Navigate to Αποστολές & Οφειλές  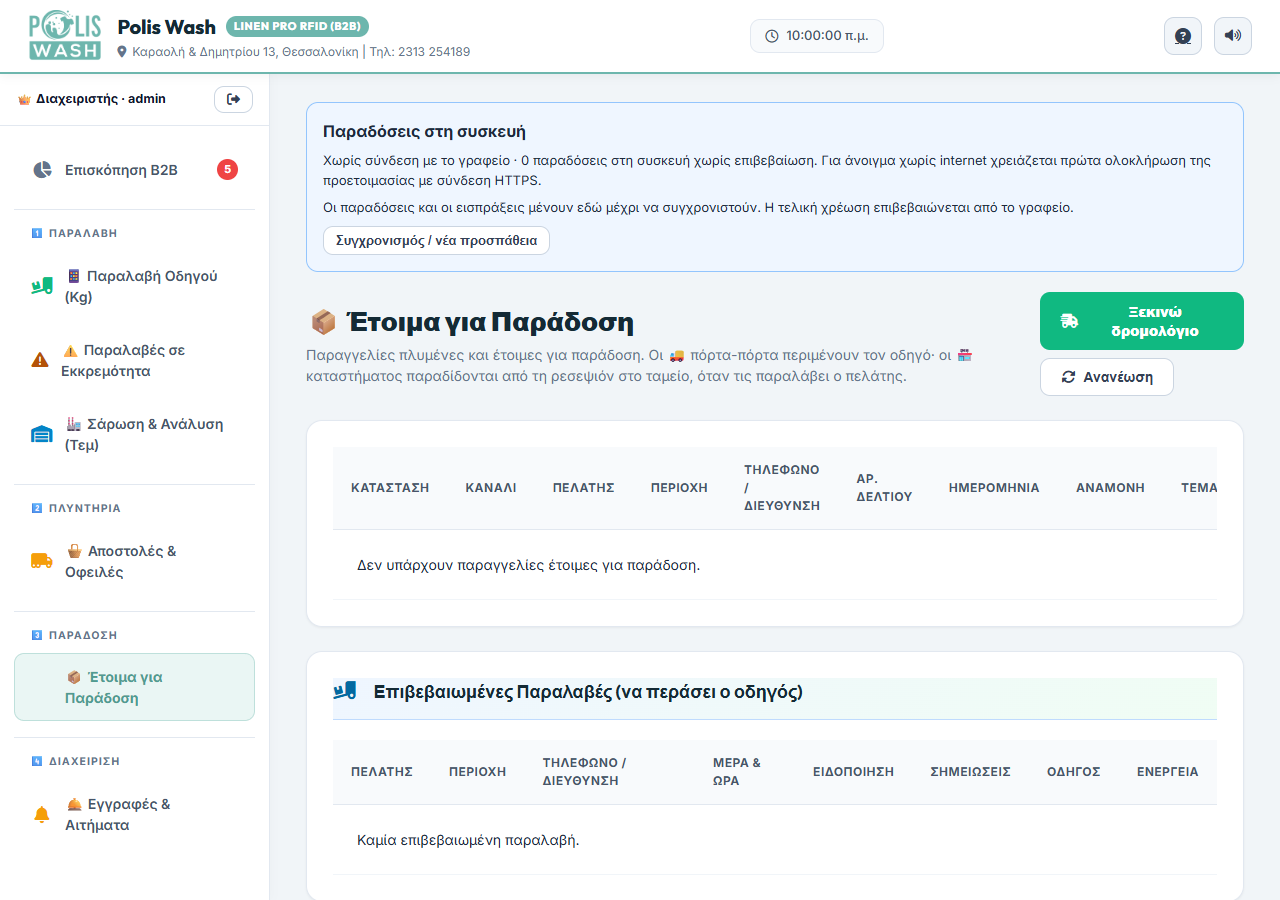click(134, 562)
